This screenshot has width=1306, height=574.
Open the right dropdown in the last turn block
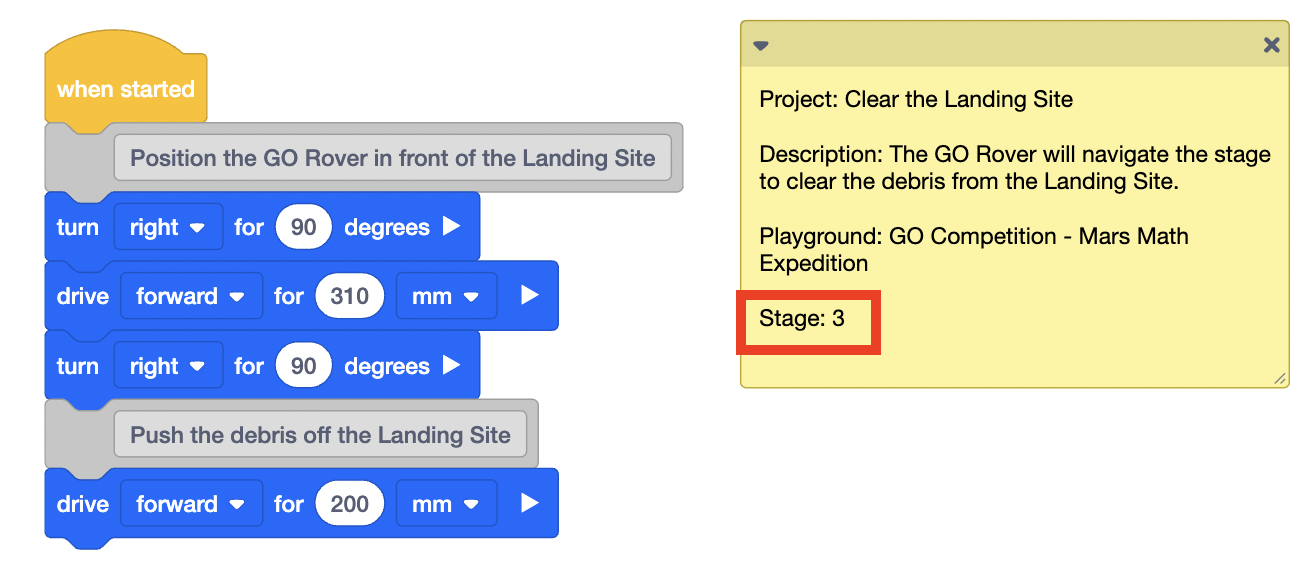[168, 366]
